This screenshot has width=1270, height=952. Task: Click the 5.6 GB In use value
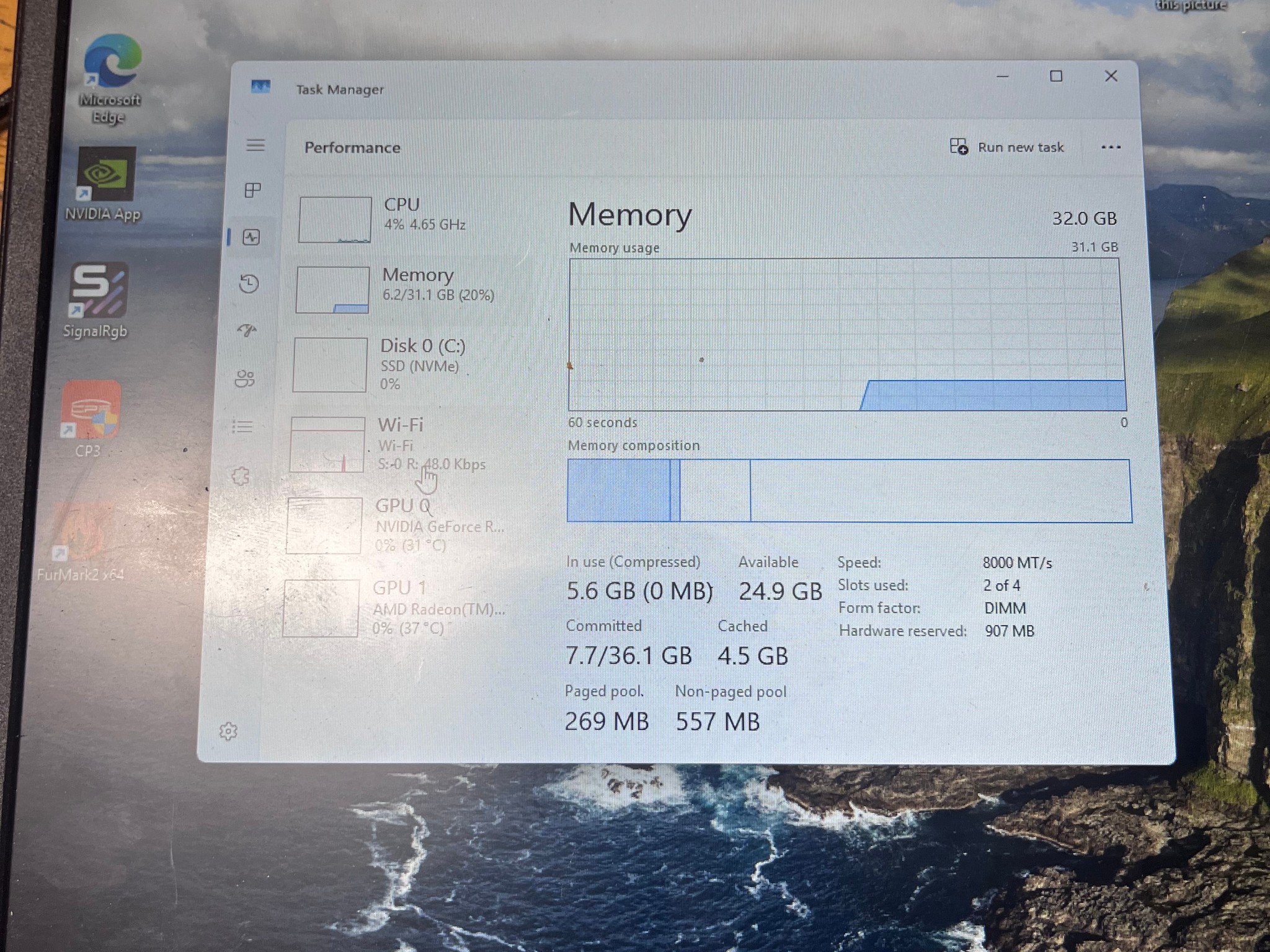point(639,591)
